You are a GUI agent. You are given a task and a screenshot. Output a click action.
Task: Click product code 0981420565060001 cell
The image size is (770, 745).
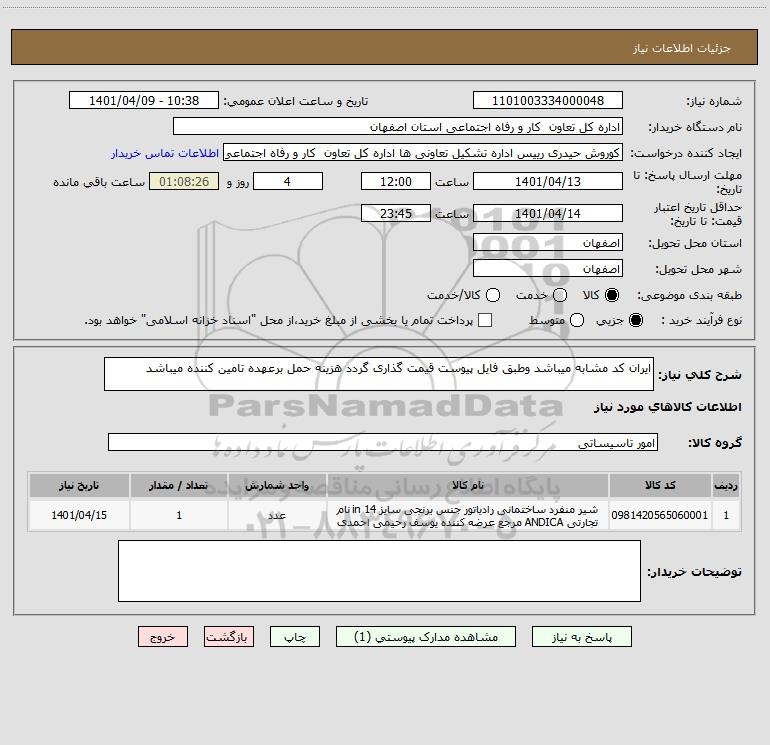tap(660, 515)
